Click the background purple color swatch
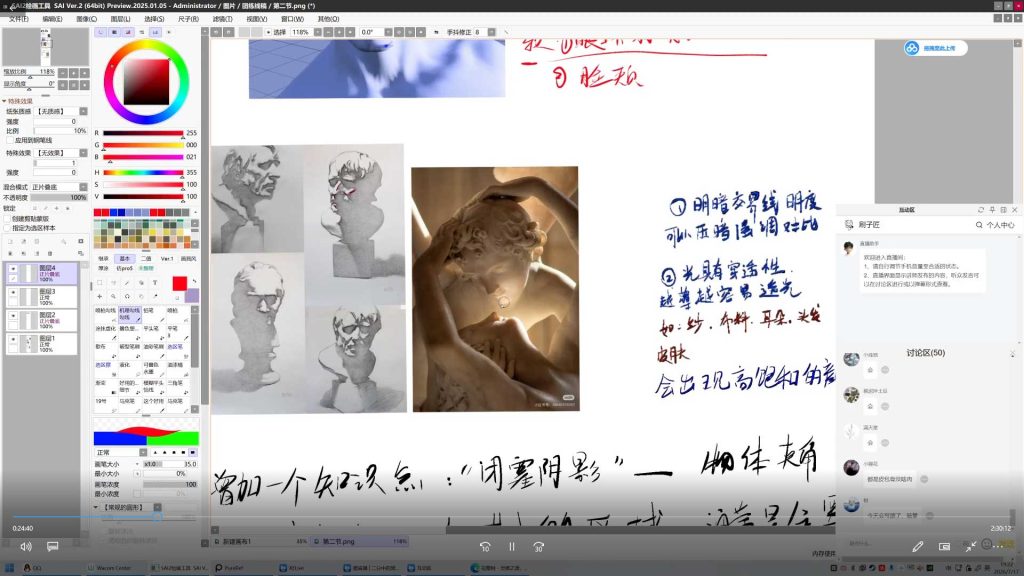This screenshot has width=1024, height=576. (193, 296)
